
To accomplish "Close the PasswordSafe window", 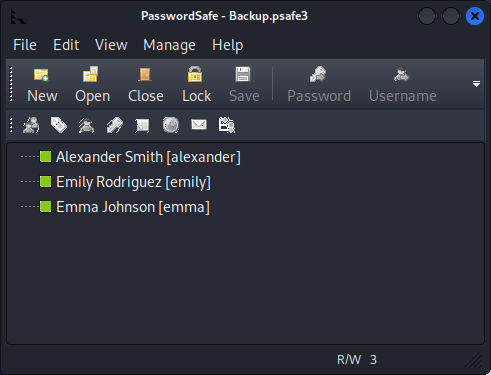I will pos(475,16).
